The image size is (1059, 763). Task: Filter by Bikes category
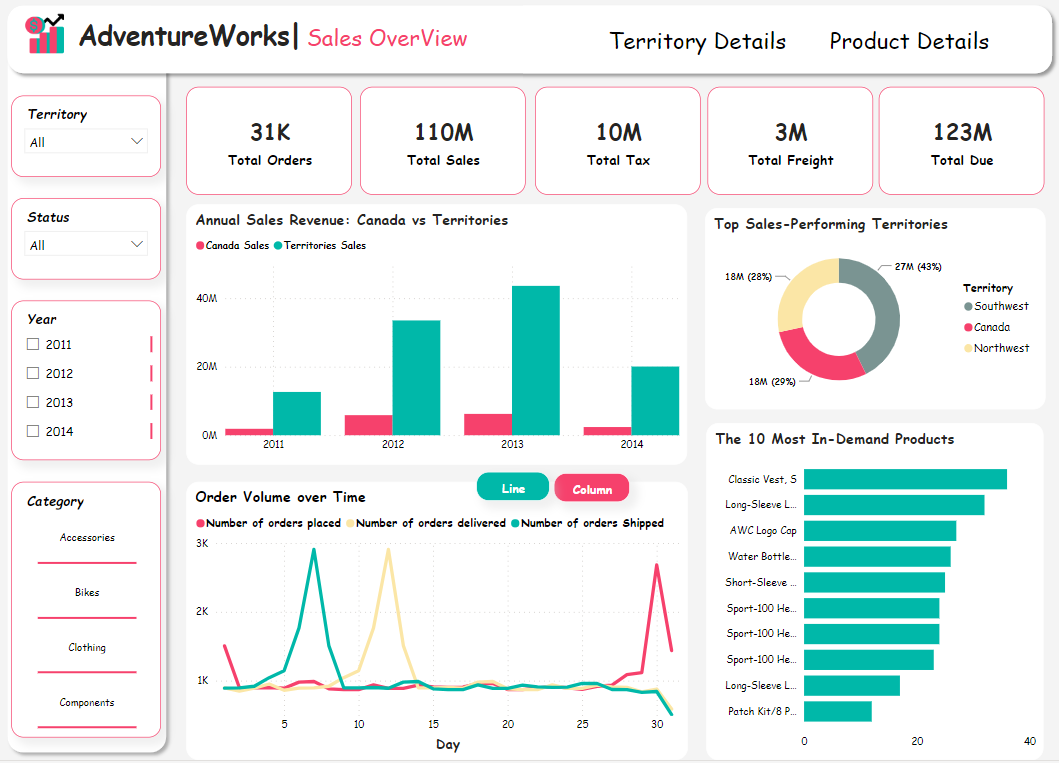tap(87, 593)
